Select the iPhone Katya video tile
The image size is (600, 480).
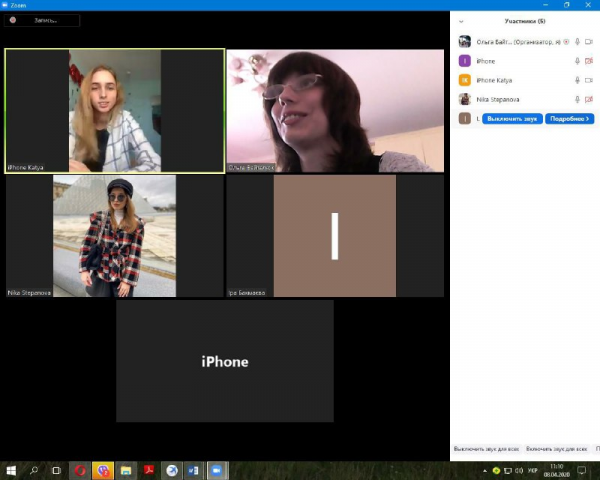coord(115,110)
